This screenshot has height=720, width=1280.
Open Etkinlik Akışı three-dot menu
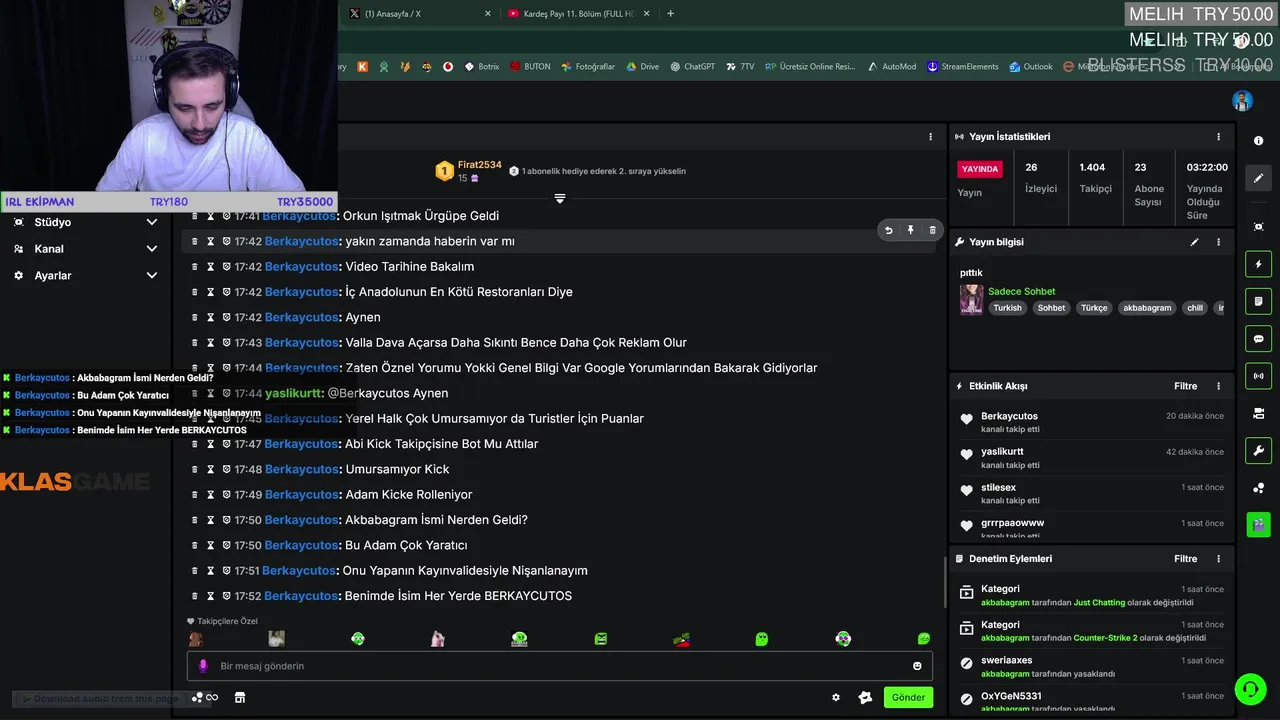tap(1218, 386)
